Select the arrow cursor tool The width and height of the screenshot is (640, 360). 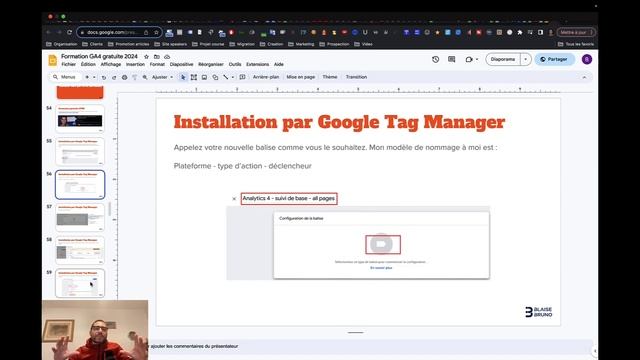183,77
